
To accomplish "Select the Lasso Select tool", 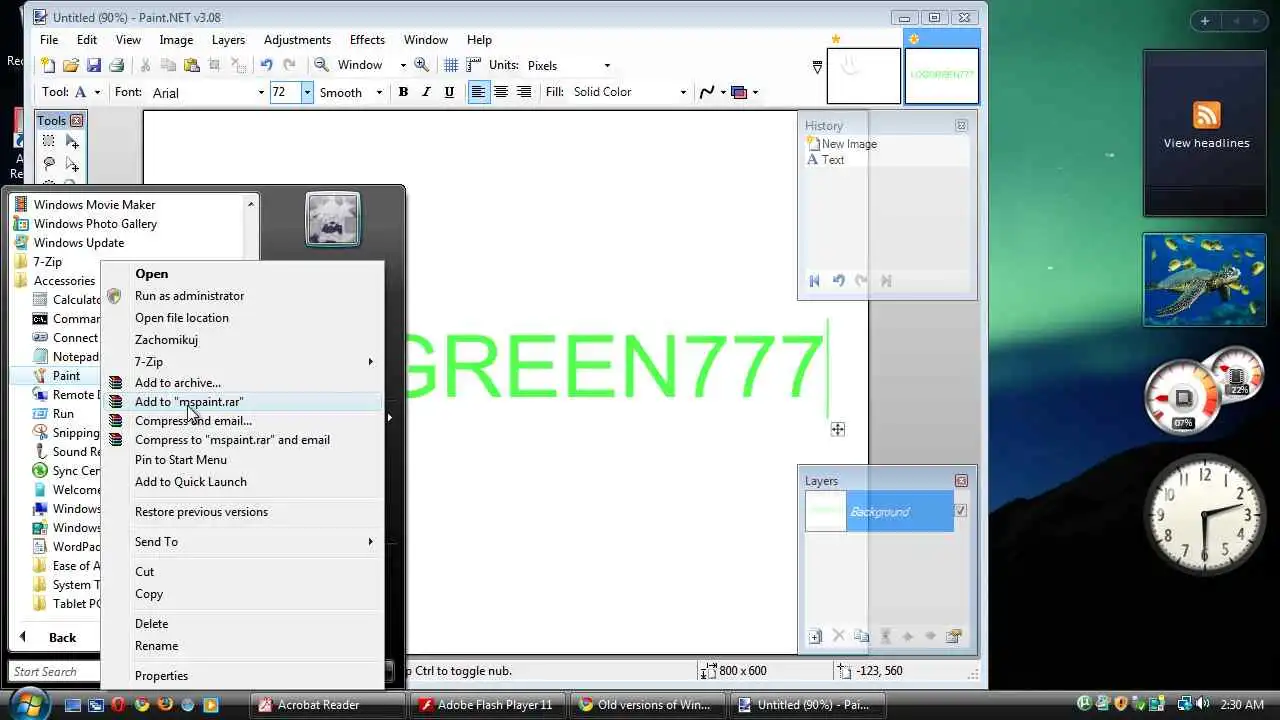I will (48, 164).
